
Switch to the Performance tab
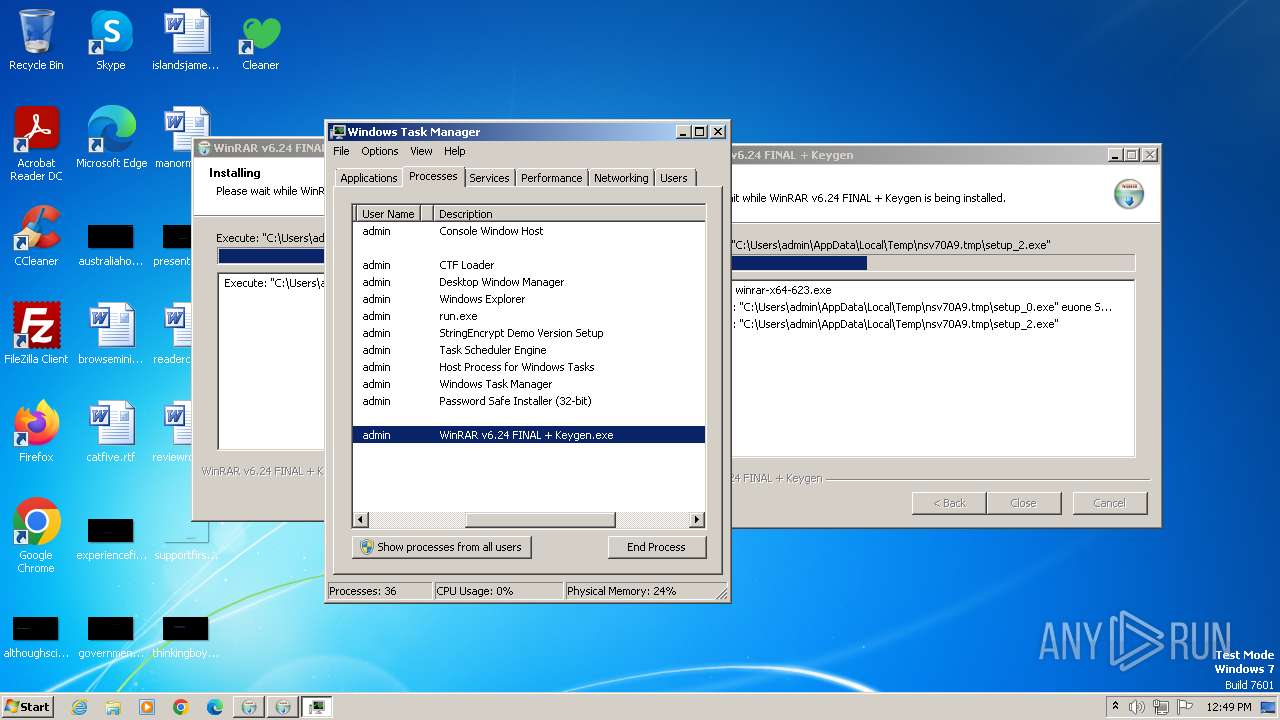click(x=551, y=178)
